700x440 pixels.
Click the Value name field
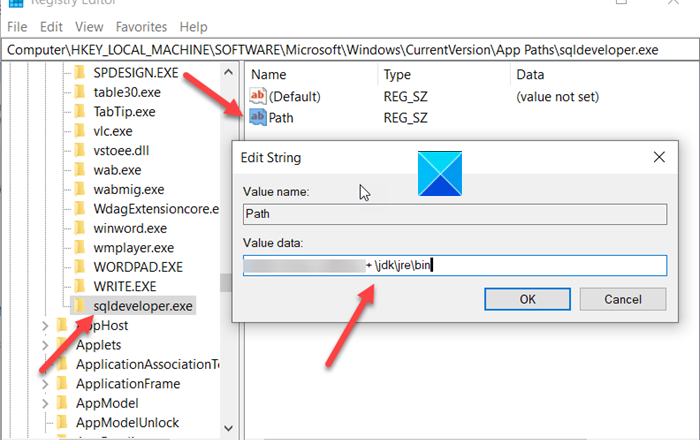[x=455, y=214]
